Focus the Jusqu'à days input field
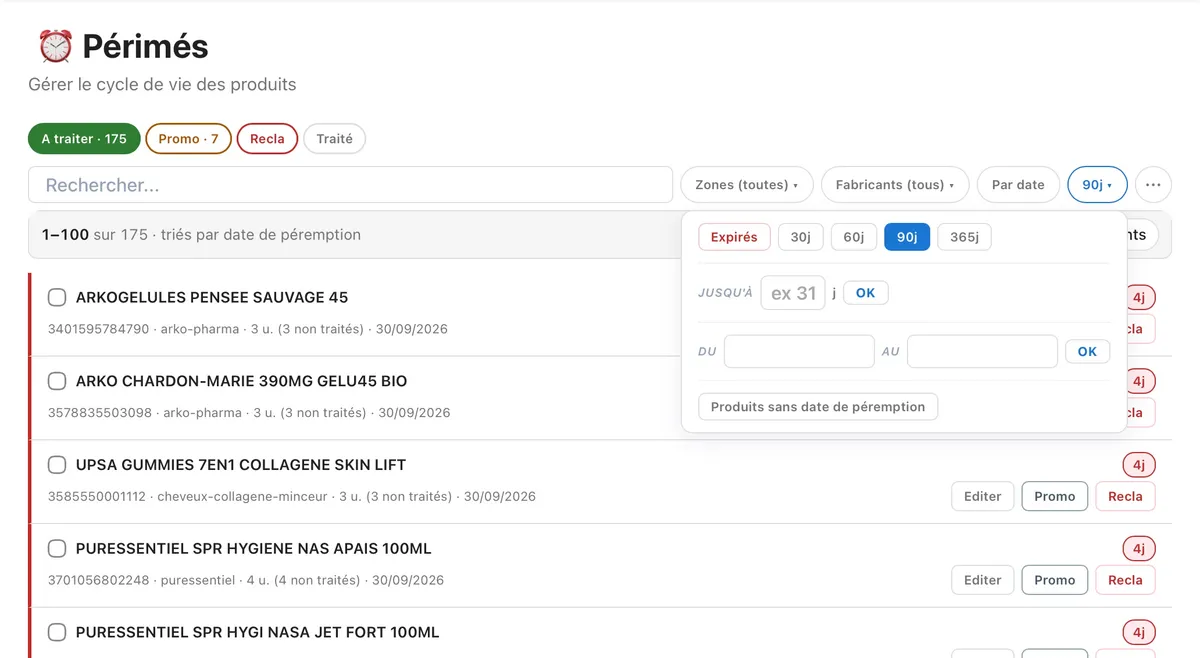This screenshot has width=1200, height=658. [793, 293]
